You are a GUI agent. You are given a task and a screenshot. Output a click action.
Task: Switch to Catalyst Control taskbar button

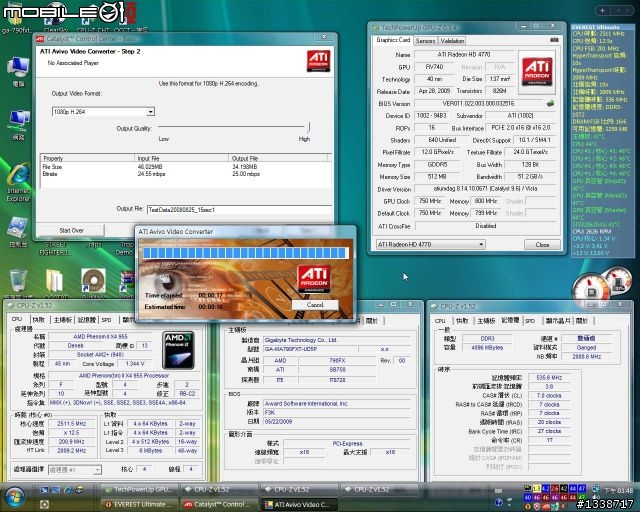219,504
